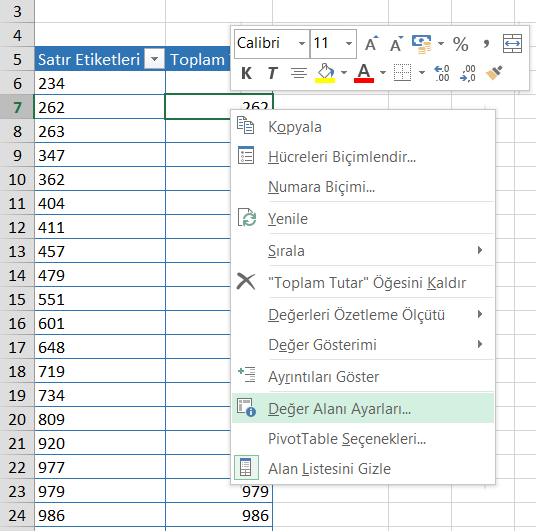The image size is (536, 531).
Task: Select value cell 979 in Toplam column
Action: [x=219, y=492]
